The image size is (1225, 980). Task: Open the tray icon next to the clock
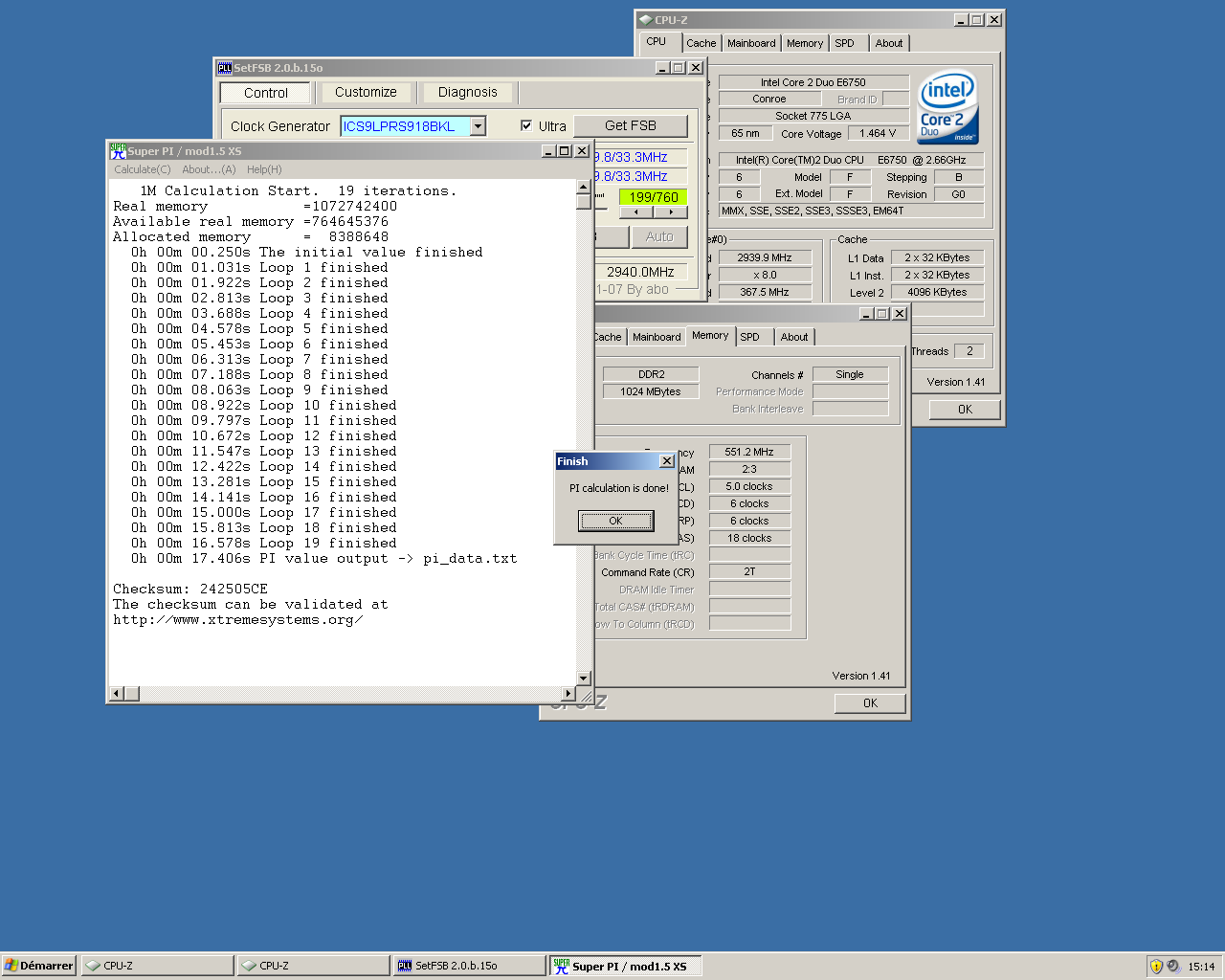tap(1174, 966)
